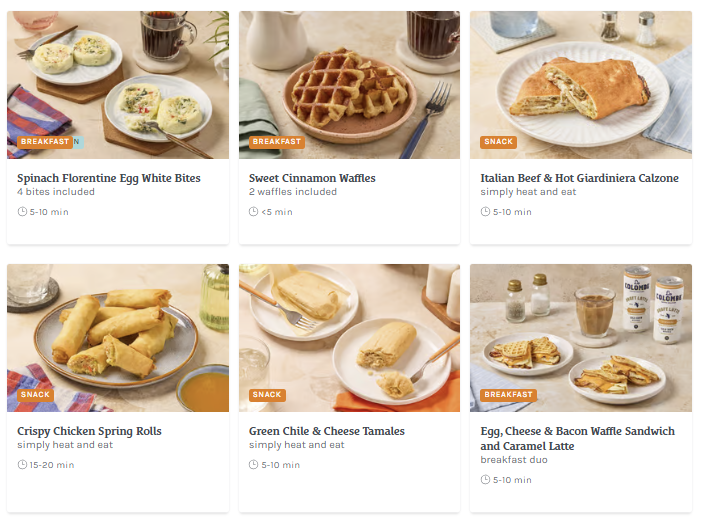Select SNACK tag on spring rolls photo
Viewport: 702px width, 525px height.
35,395
